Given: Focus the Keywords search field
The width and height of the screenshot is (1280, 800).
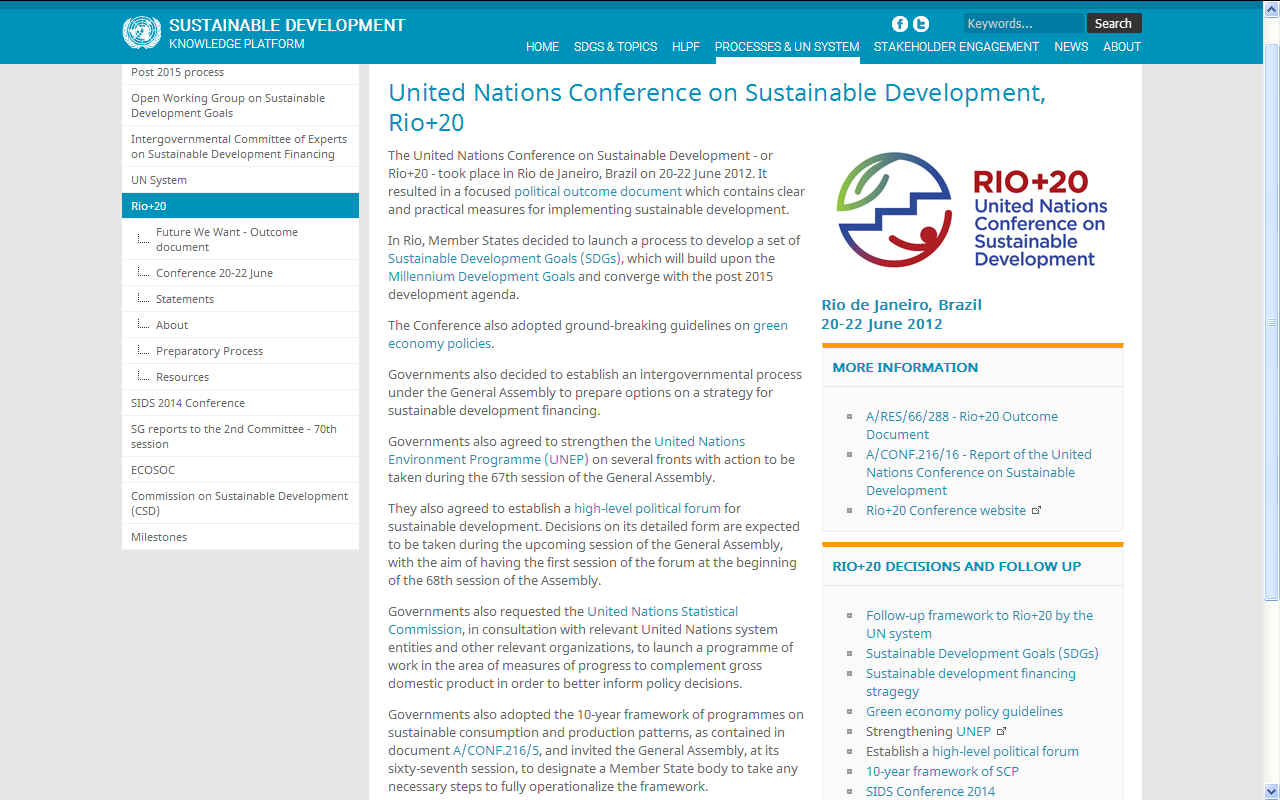Looking at the screenshot, I should pos(1023,23).
